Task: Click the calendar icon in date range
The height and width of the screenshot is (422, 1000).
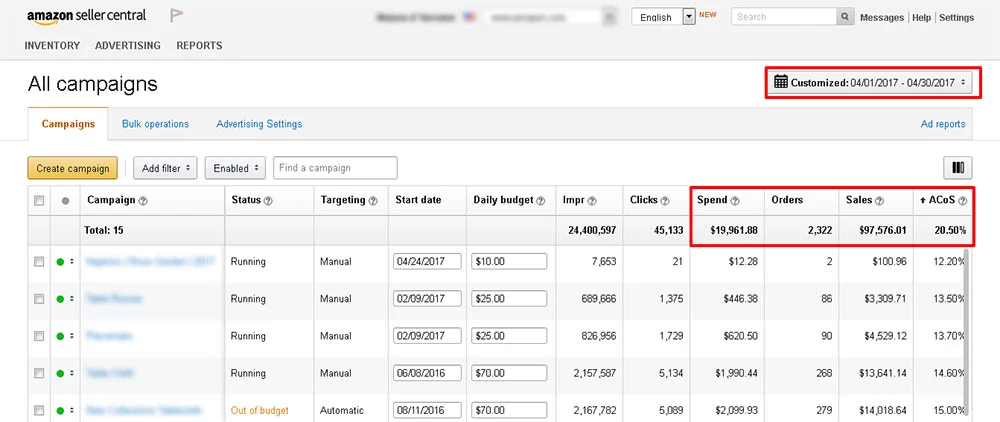Action: tap(781, 82)
